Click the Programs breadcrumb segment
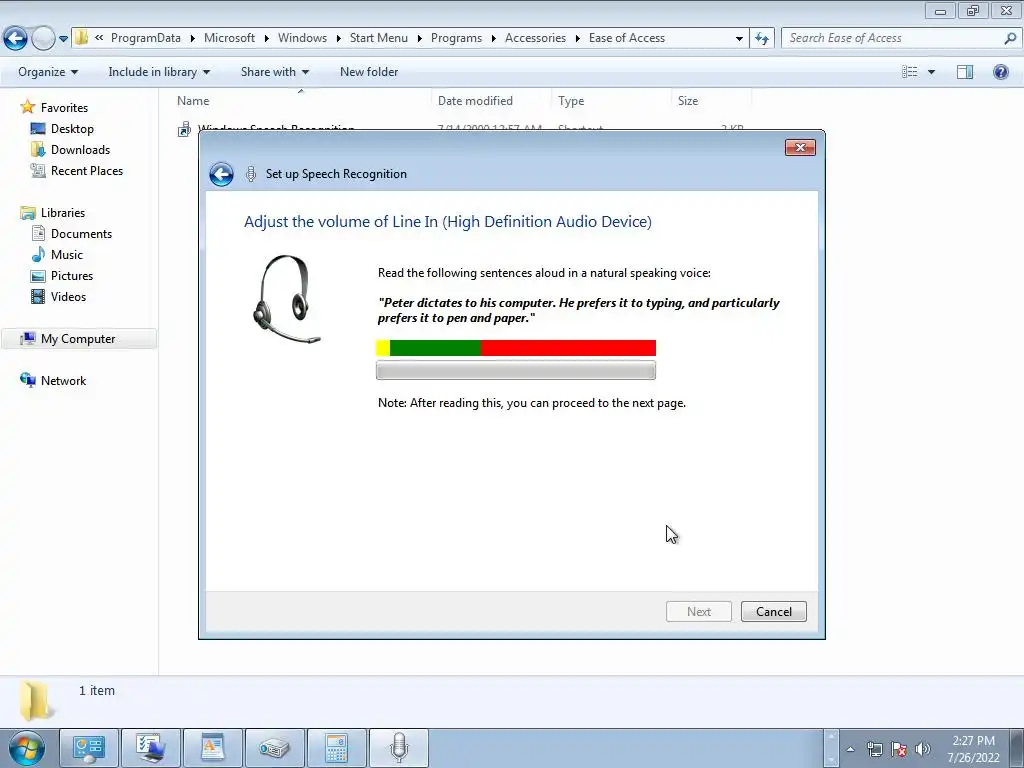 [456, 38]
